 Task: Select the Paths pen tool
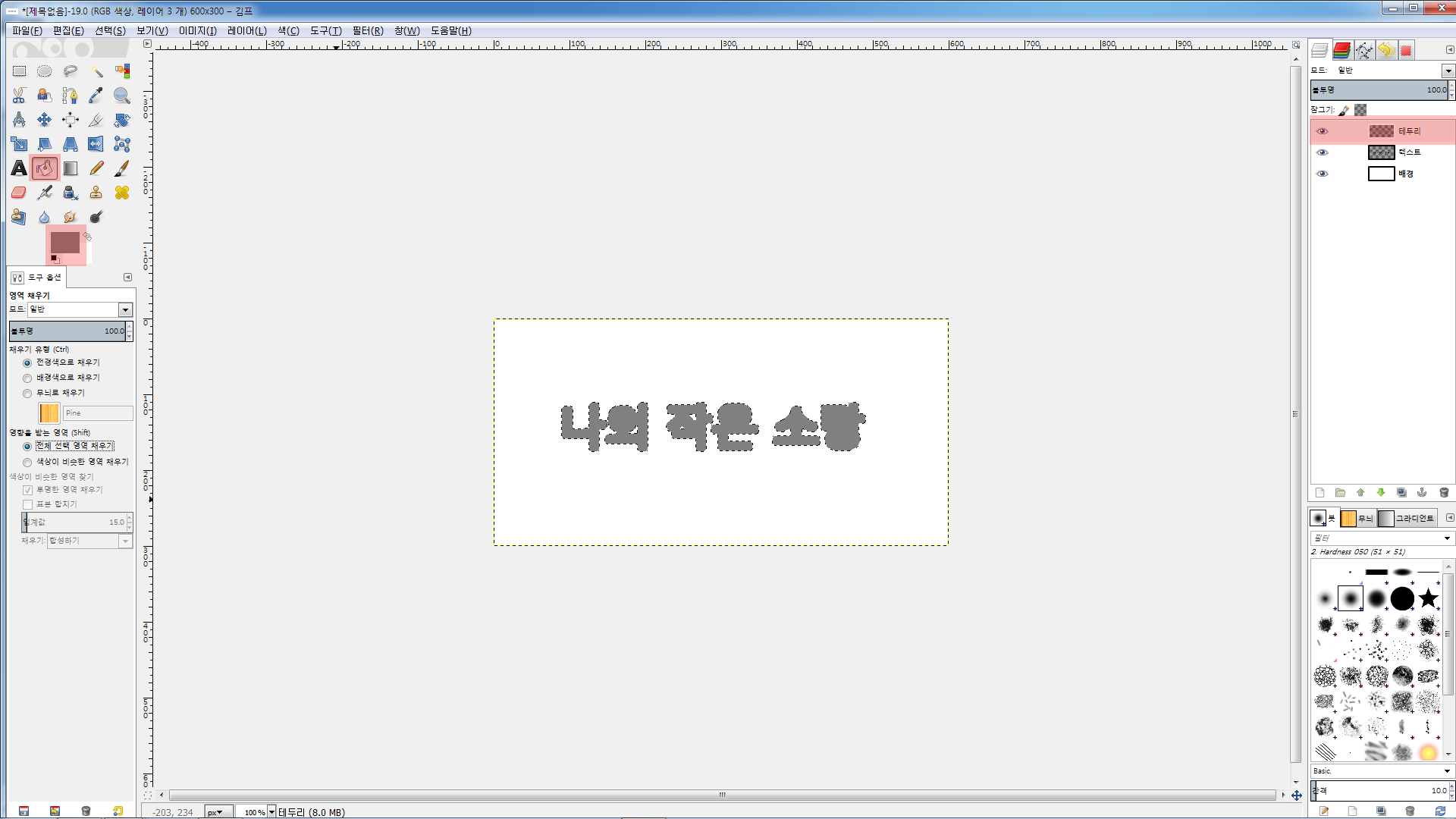pyautogui.click(x=71, y=96)
